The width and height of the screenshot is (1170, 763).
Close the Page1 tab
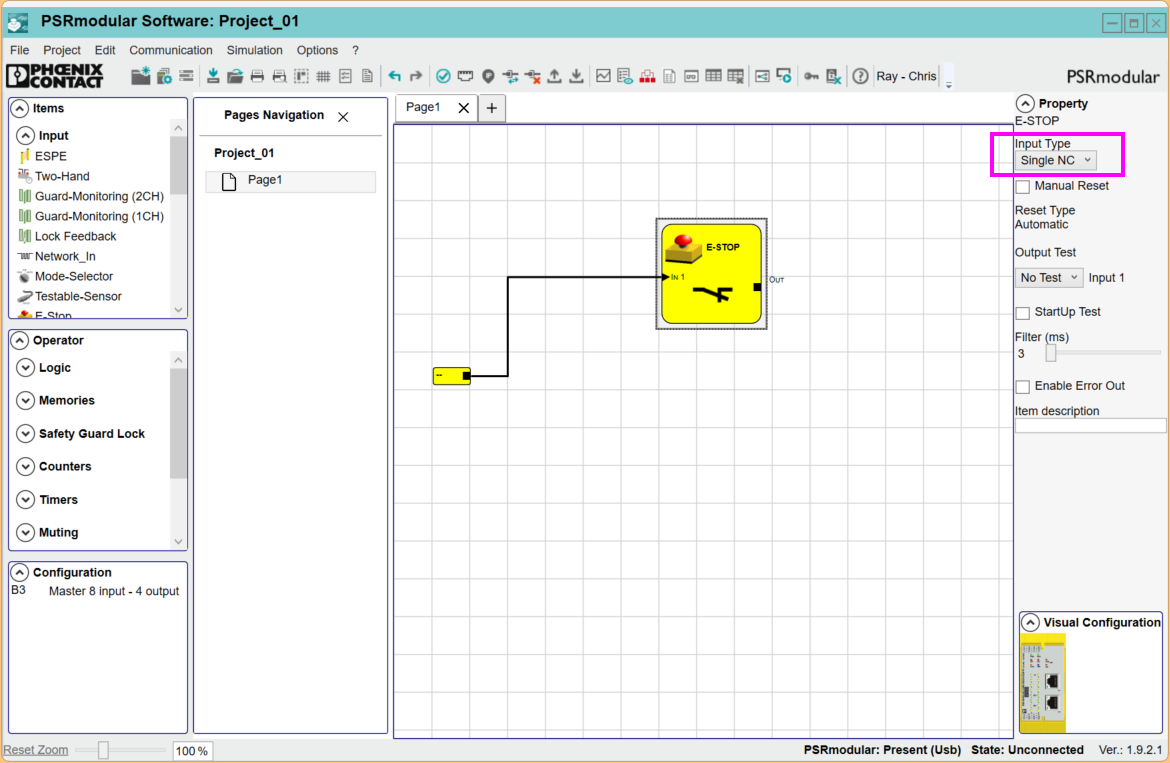coord(463,108)
